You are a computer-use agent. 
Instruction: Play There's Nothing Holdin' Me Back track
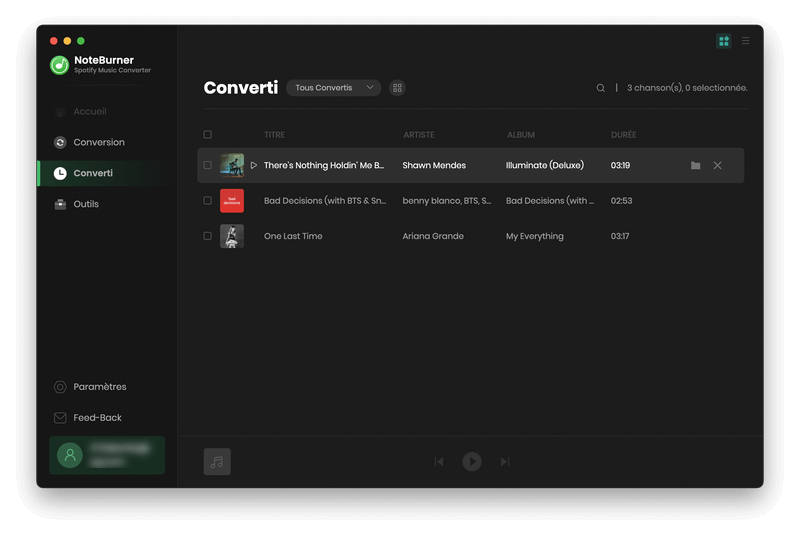click(x=254, y=165)
